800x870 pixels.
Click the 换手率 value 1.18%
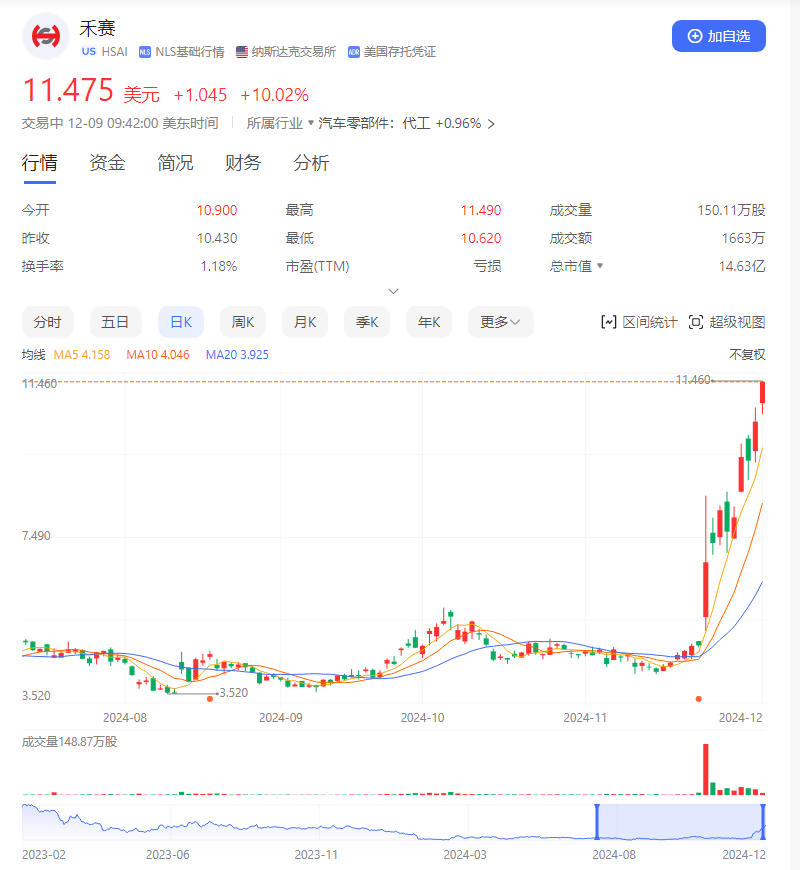coord(219,266)
